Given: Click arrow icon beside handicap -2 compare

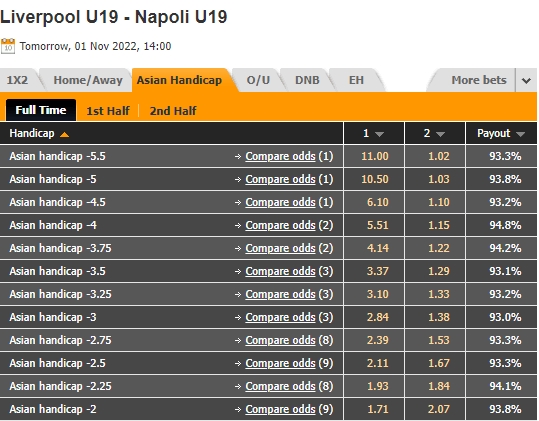Looking at the screenshot, I should click(238, 410).
